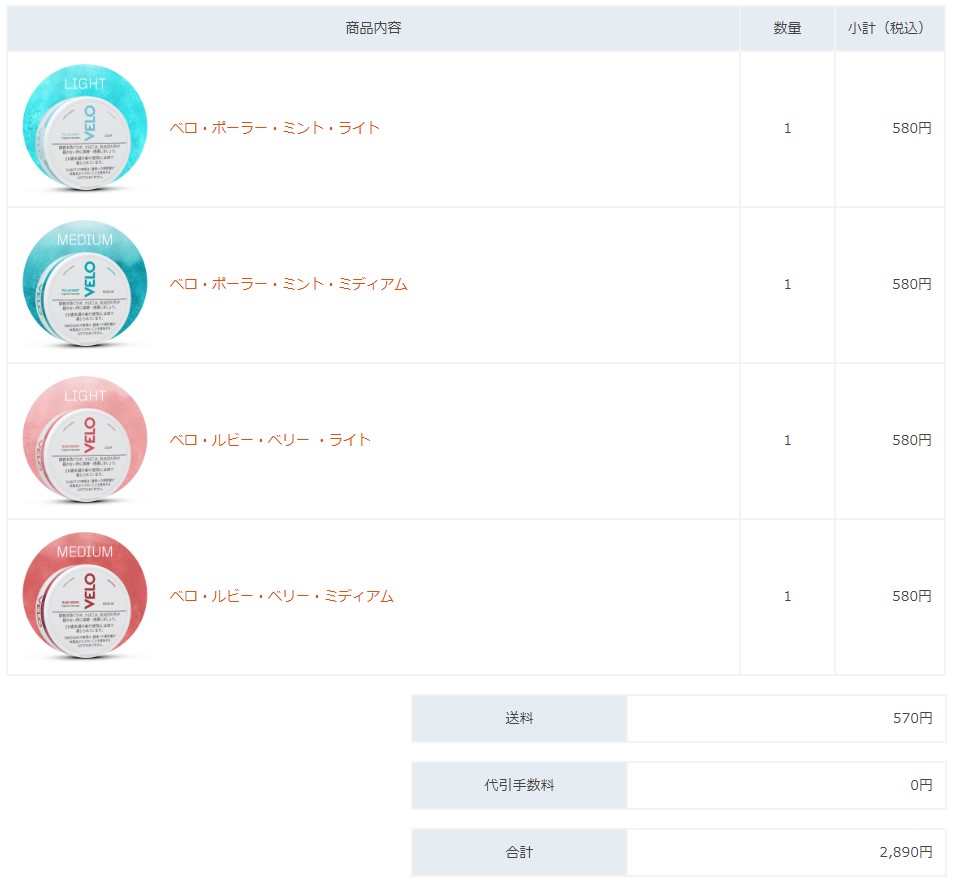Select quantity 1 in ルビー・ベリー・ライト row
Screen dimensions: 955x886
(x=788, y=440)
